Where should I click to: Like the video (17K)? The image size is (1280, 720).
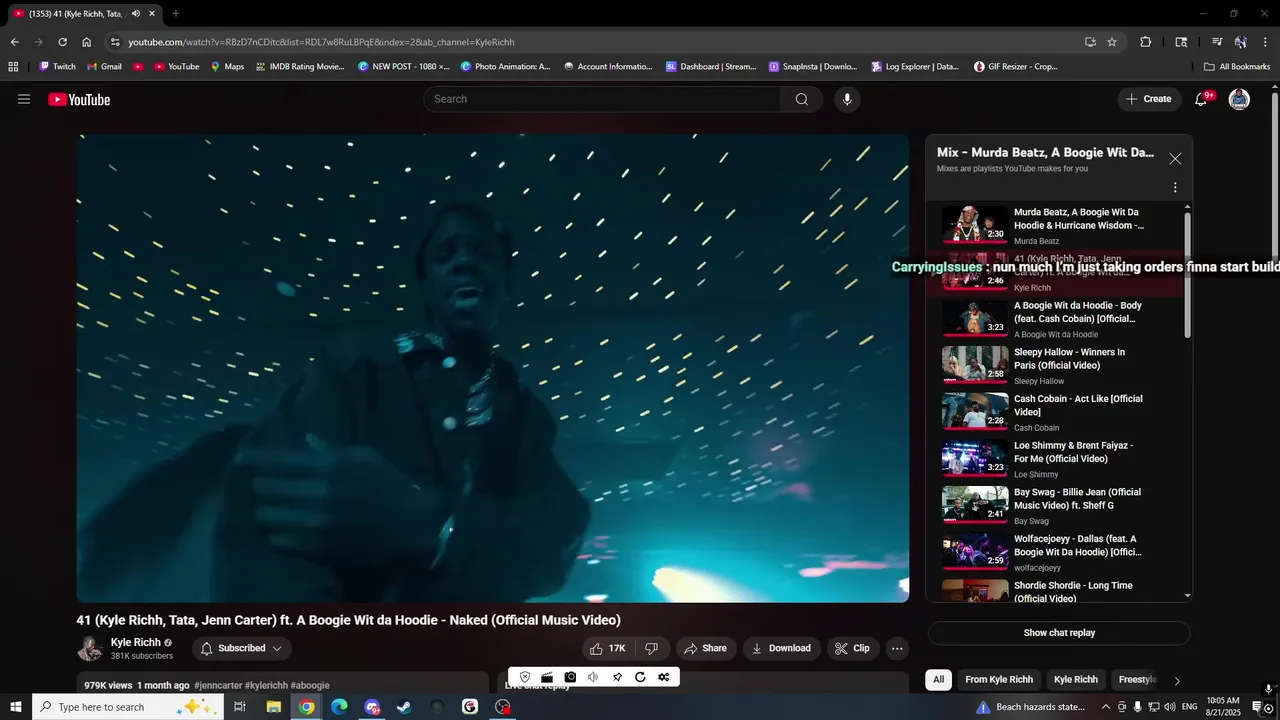[x=609, y=648]
